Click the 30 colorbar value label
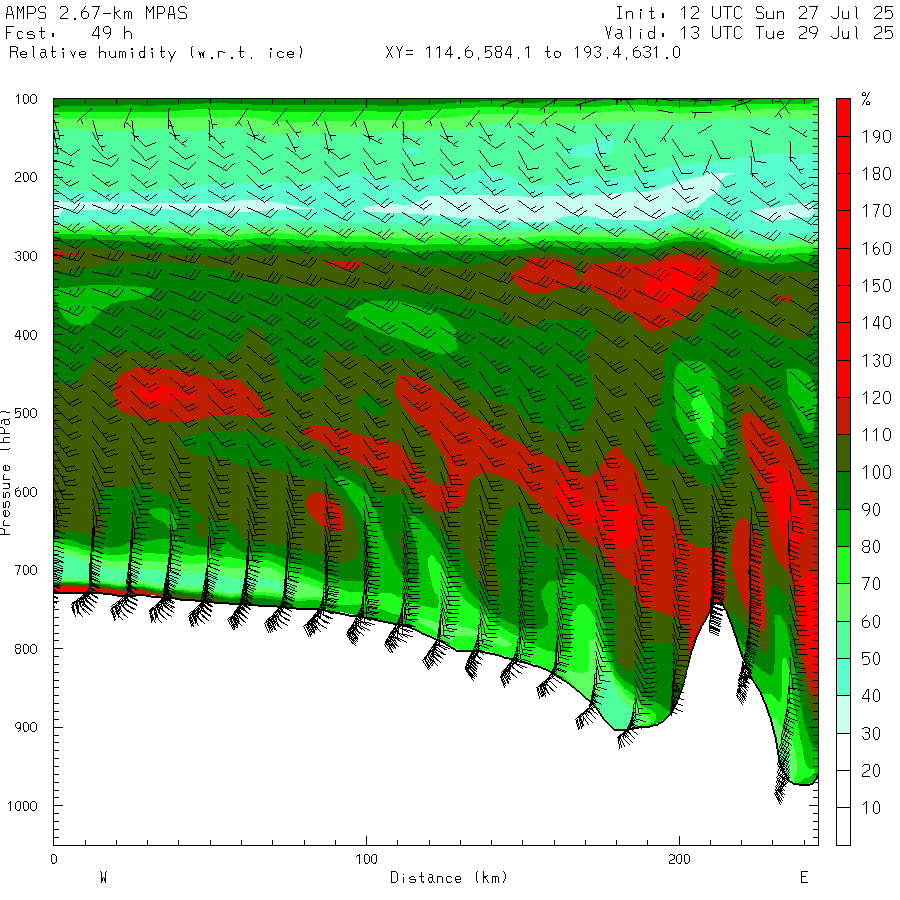The width and height of the screenshot is (900, 900). click(871, 734)
